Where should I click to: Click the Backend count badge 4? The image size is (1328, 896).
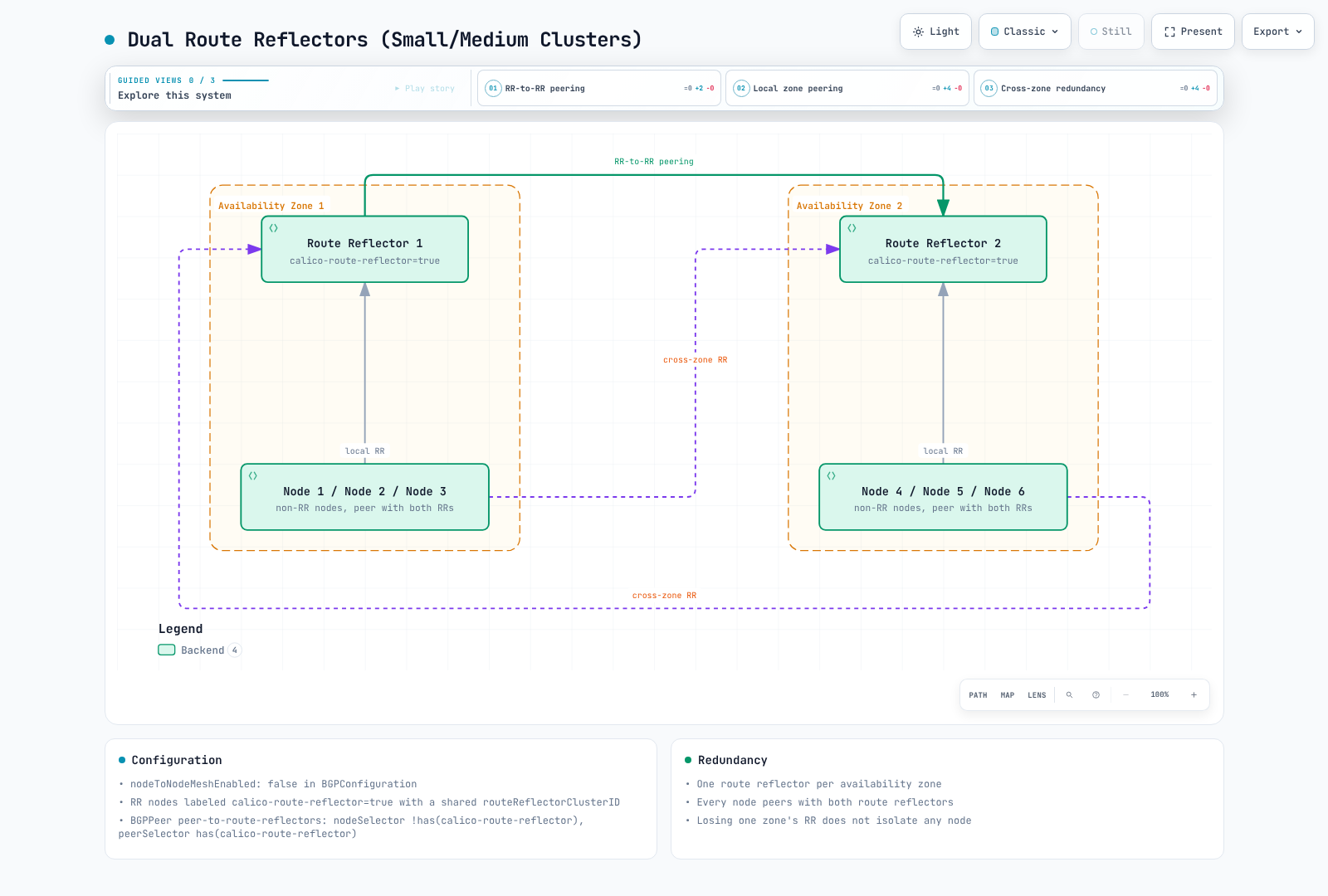[235, 650]
